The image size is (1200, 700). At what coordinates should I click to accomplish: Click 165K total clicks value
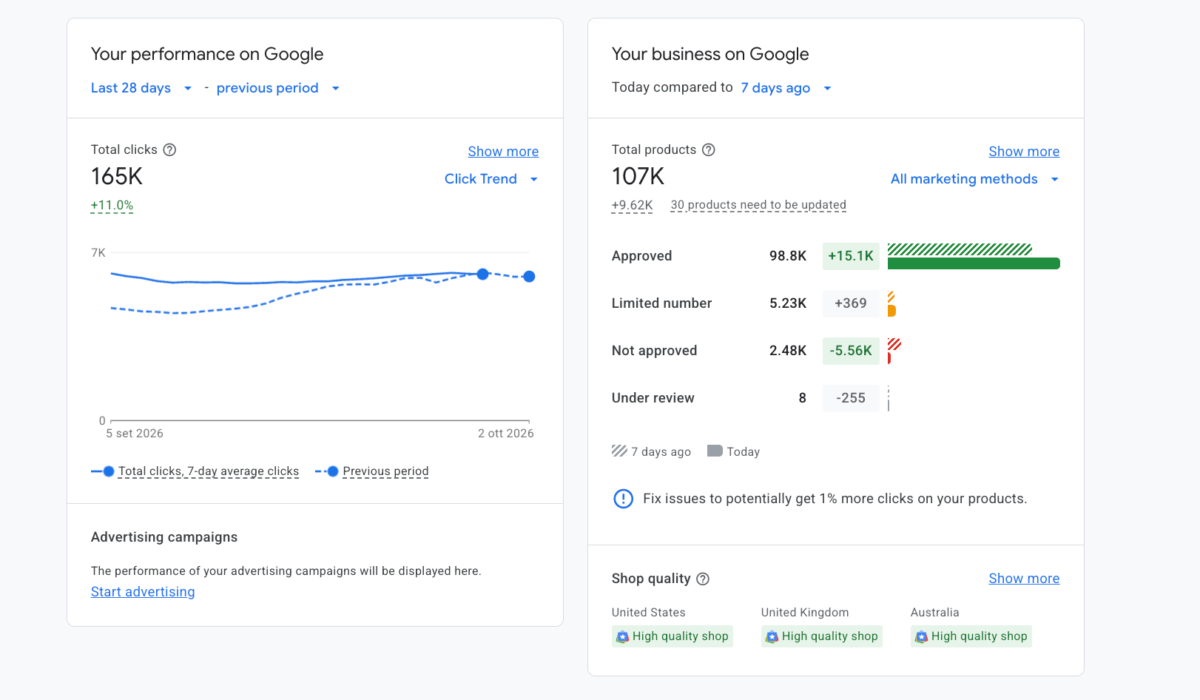(117, 177)
